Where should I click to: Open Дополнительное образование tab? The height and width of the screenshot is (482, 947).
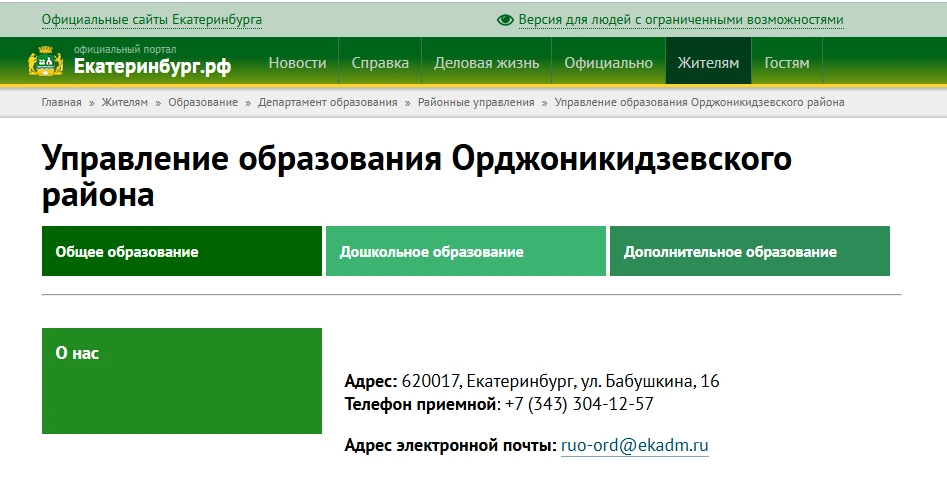tap(749, 251)
